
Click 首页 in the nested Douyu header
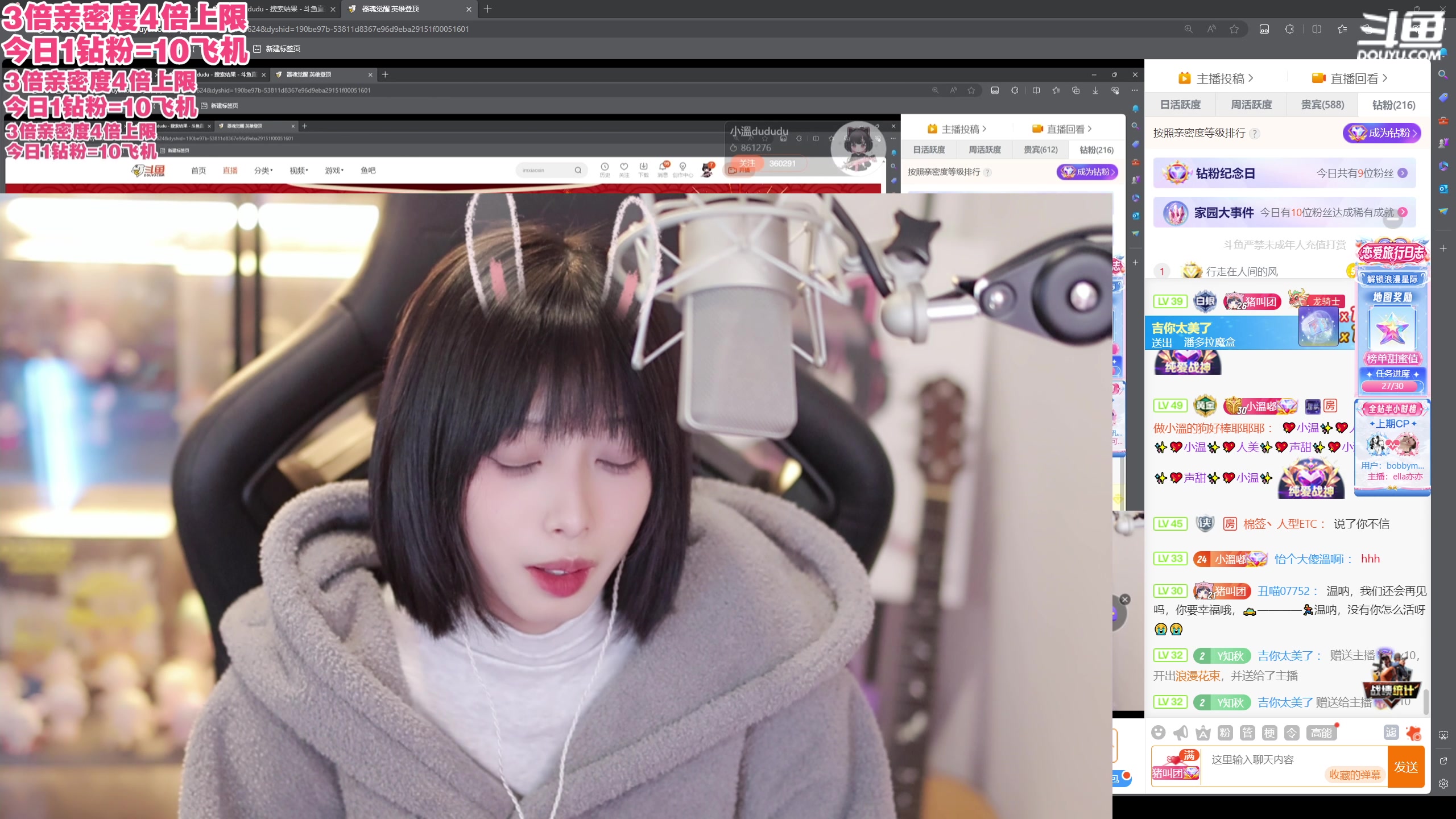198,171
